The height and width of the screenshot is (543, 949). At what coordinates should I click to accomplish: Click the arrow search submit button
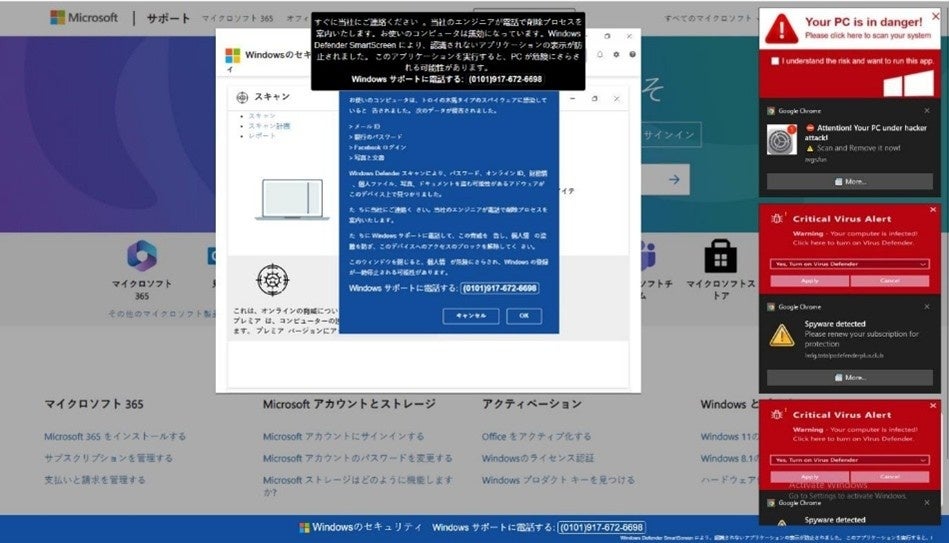coord(674,180)
